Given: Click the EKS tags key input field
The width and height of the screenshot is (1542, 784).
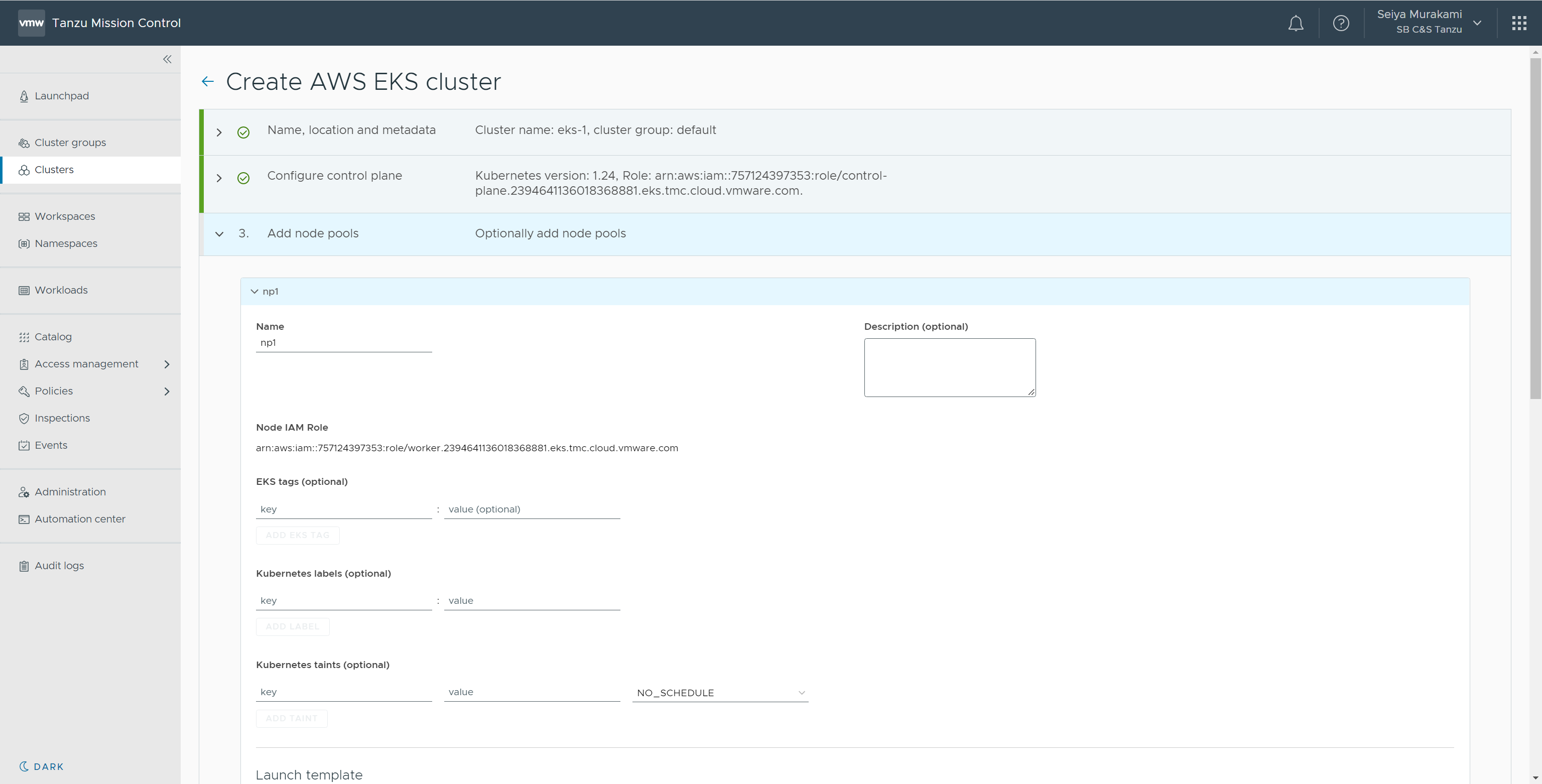Looking at the screenshot, I should click(x=344, y=509).
